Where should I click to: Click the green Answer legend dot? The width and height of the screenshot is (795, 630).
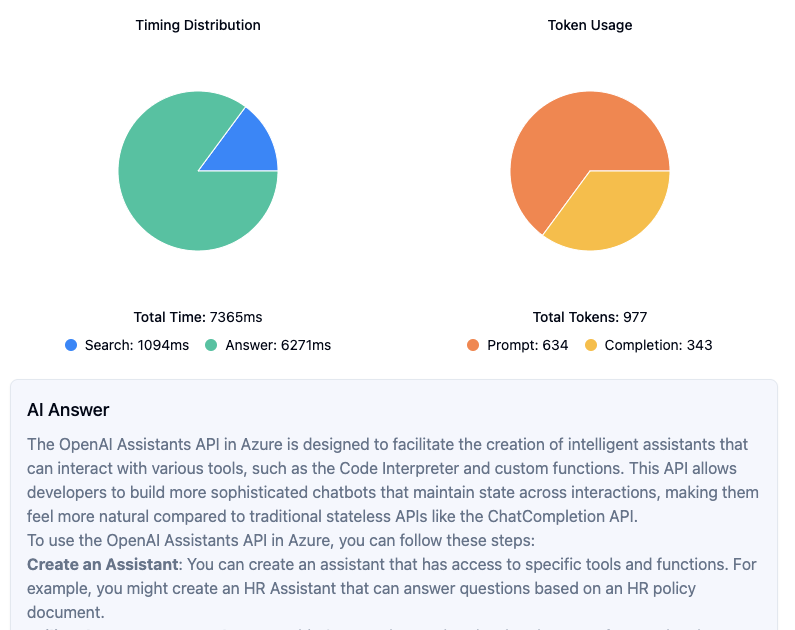pyautogui.click(x=211, y=345)
